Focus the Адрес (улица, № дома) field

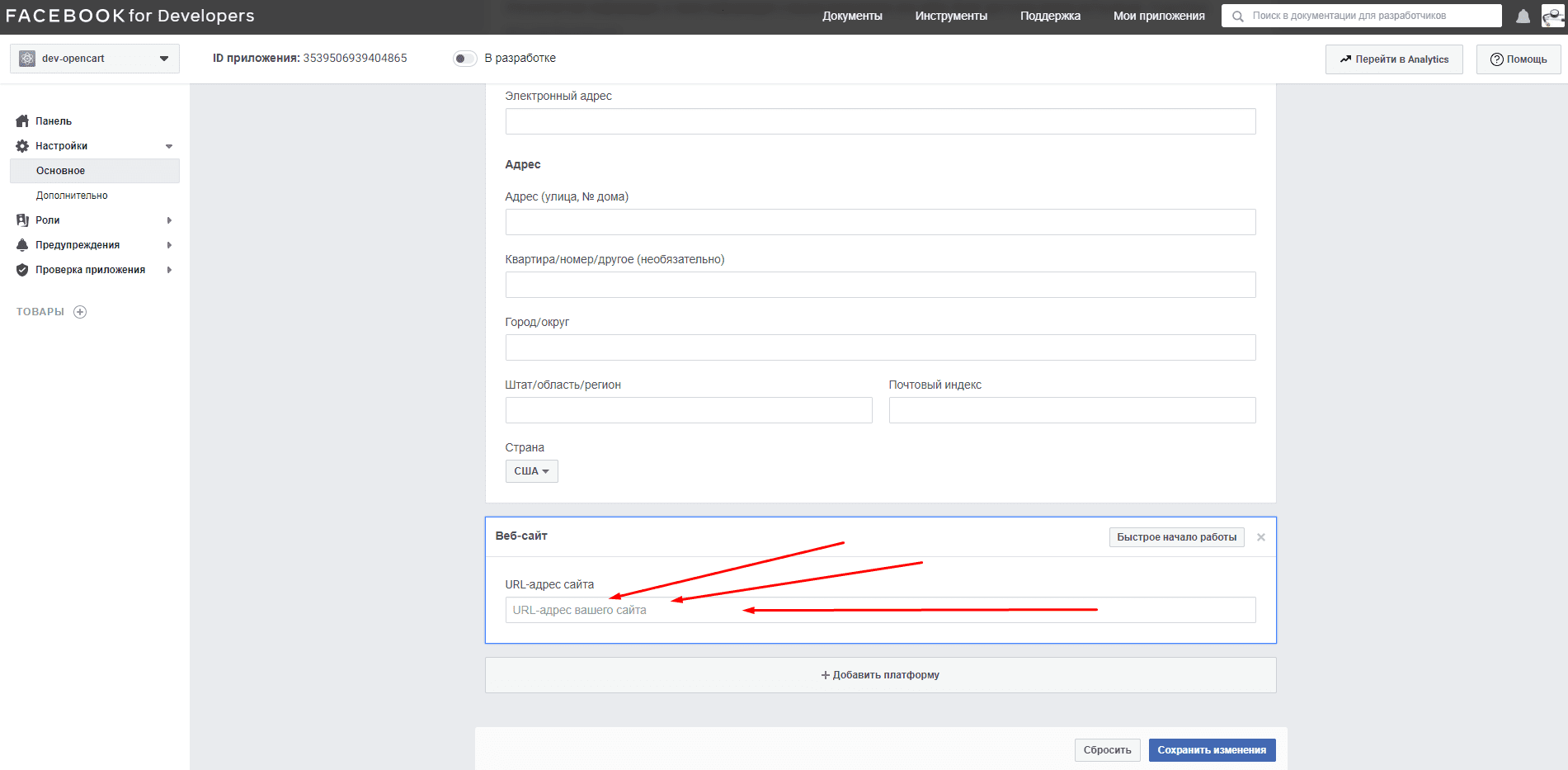coord(880,222)
